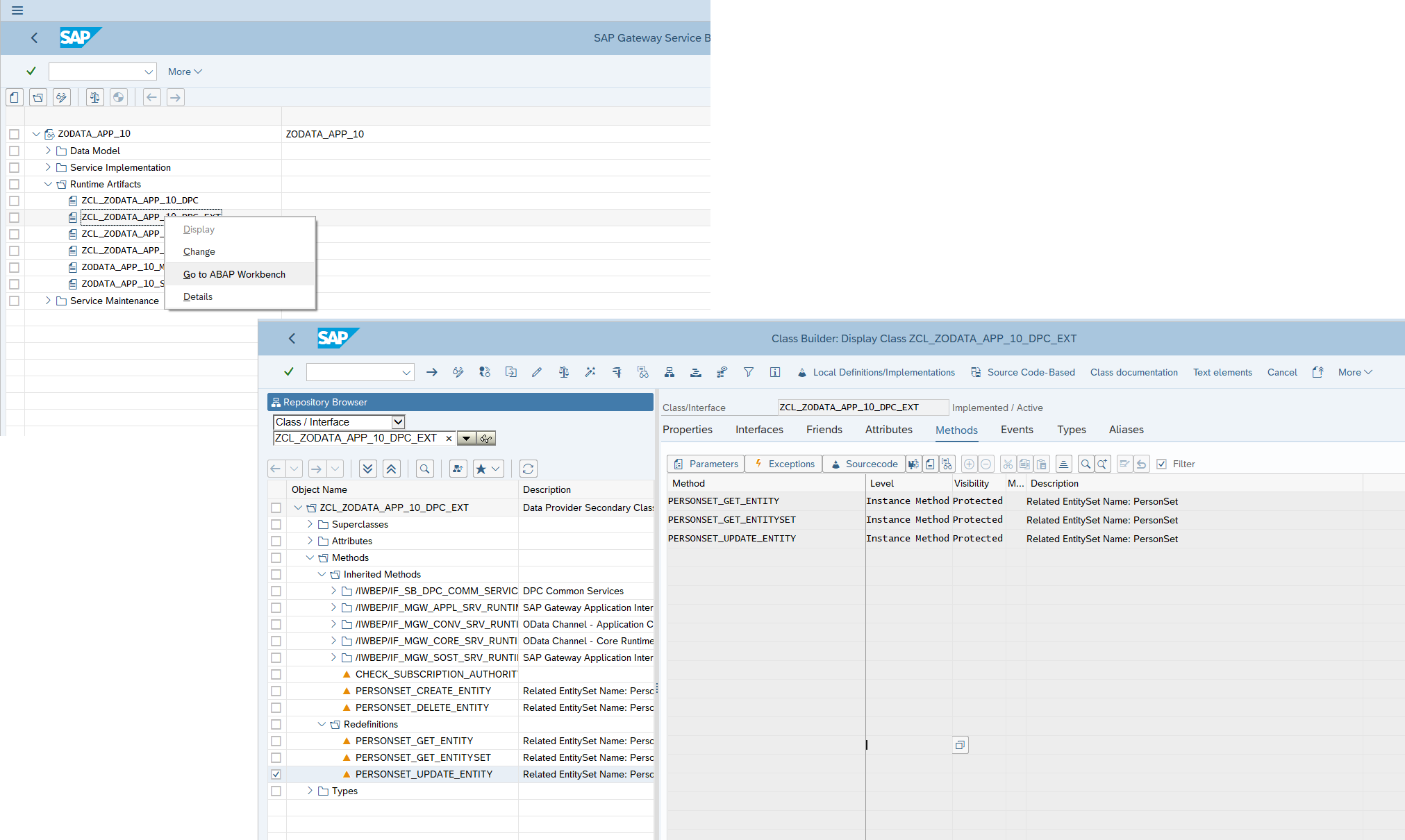Viewport: 1405px width, 840px height.
Task: Go back in Class Builder window
Action: pyautogui.click(x=292, y=338)
